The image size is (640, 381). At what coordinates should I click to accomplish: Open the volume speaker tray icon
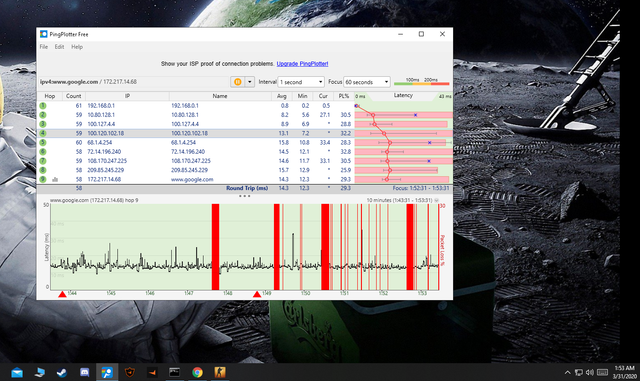[589, 372]
